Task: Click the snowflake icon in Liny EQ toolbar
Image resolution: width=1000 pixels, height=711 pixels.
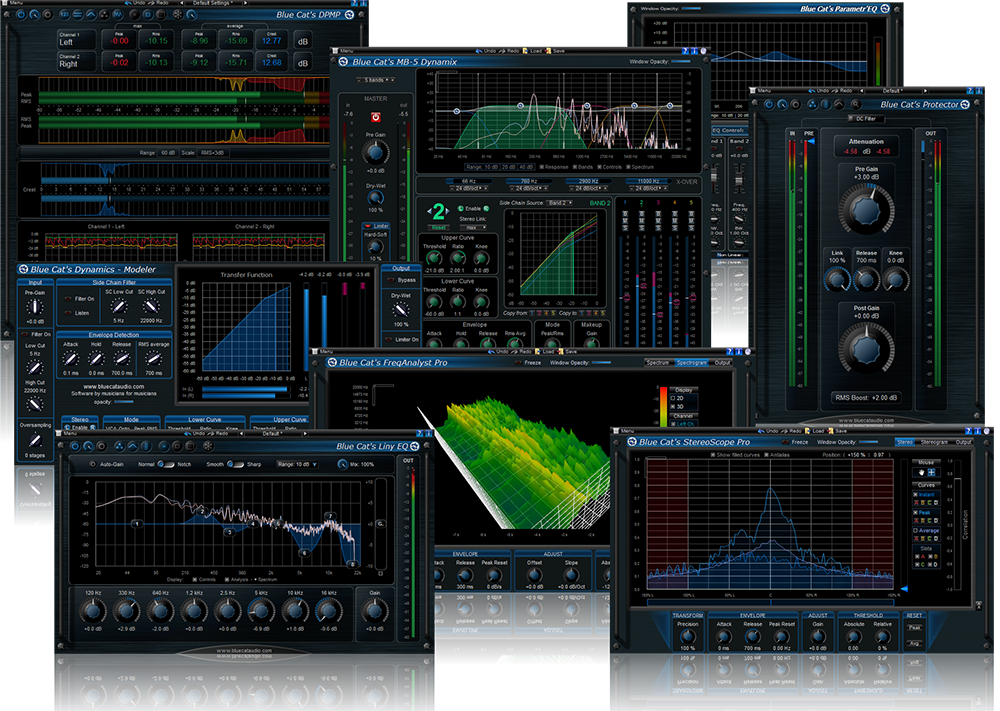Action: [208, 446]
